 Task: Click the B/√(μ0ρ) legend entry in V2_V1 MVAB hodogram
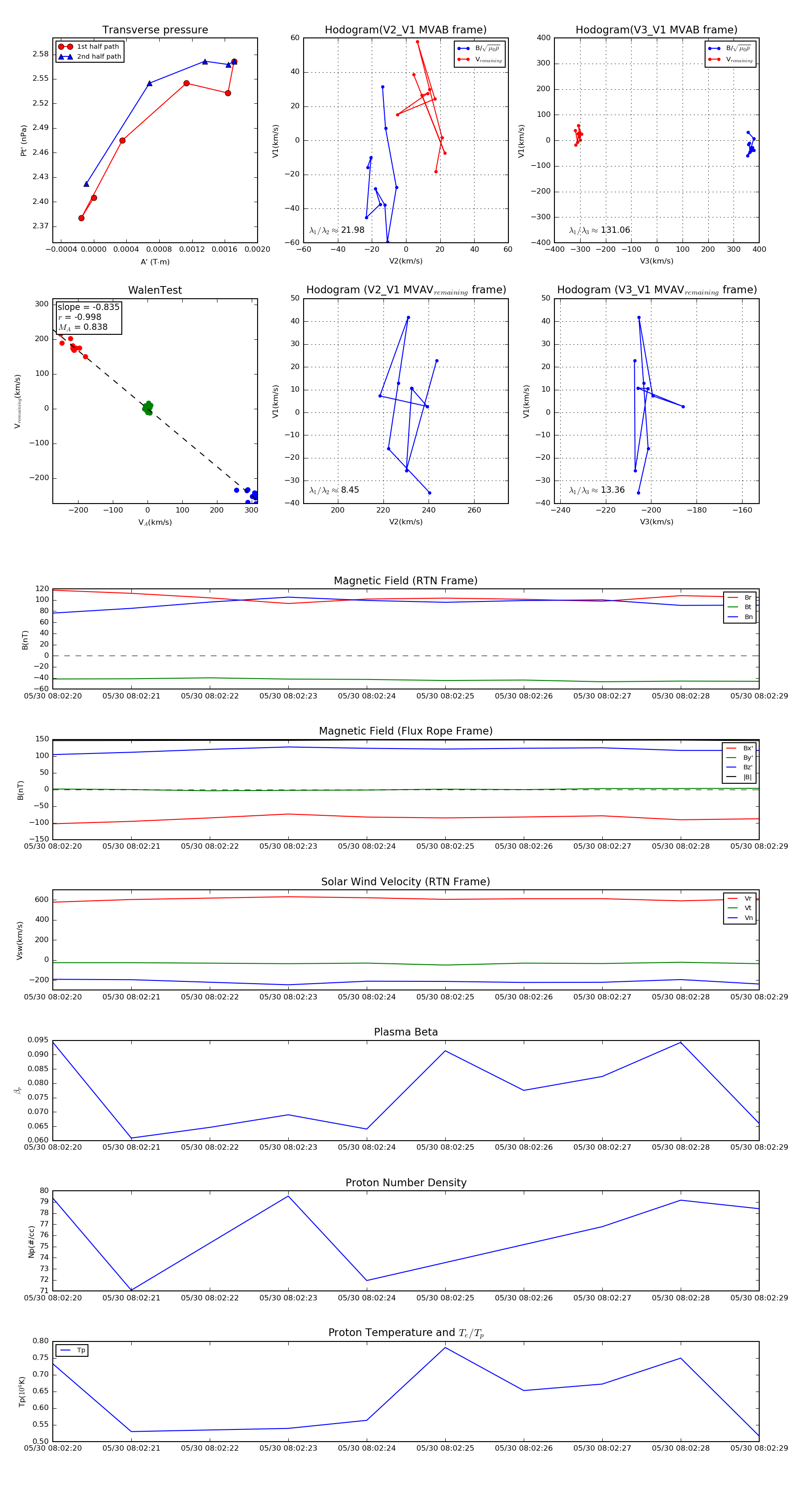point(479,49)
